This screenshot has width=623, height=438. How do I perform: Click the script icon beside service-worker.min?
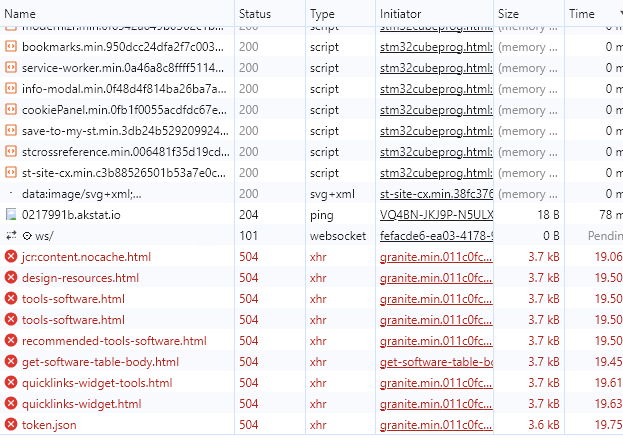(x=11, y=68)
